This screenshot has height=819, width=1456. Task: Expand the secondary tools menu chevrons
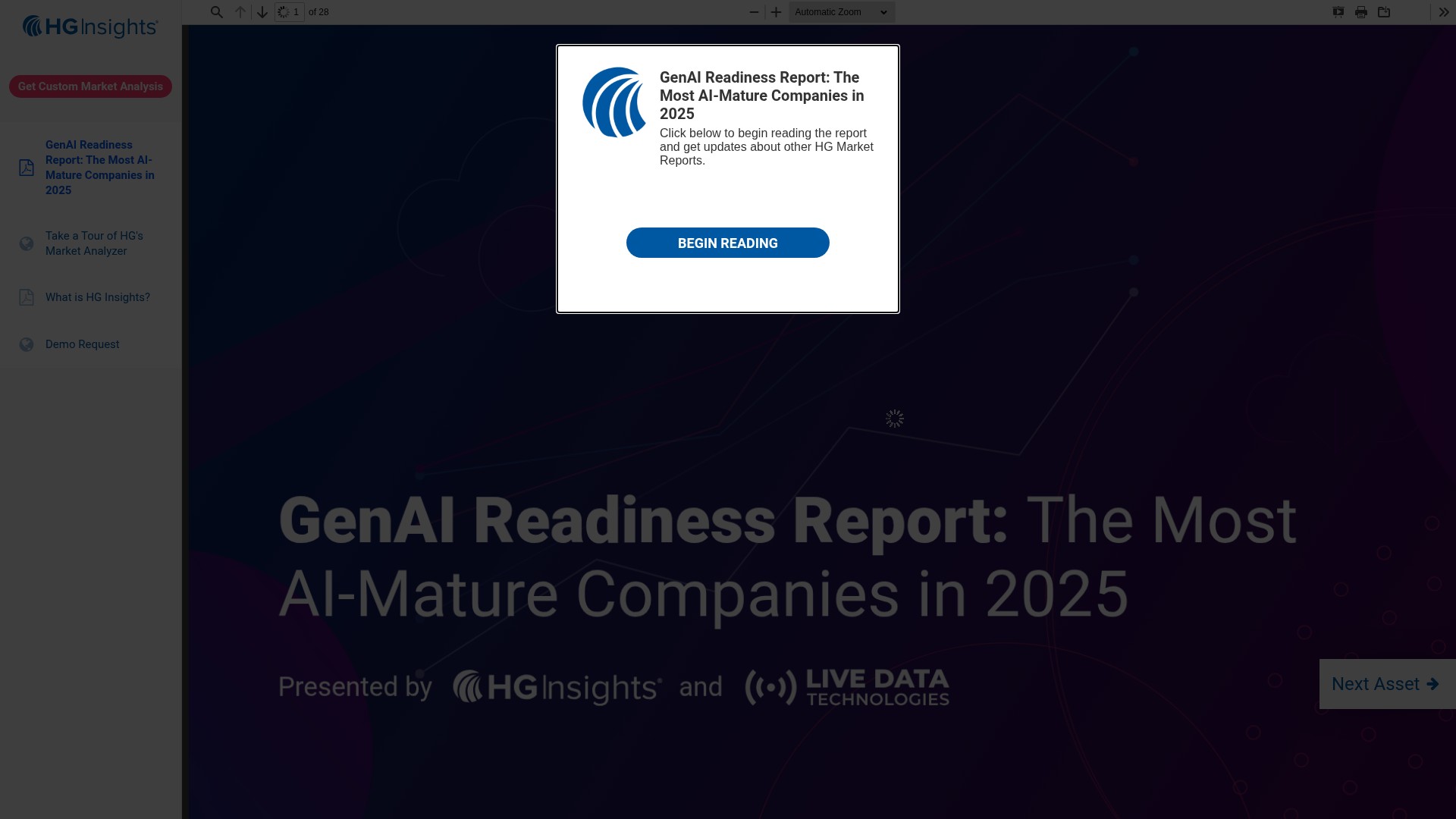[x=1444, y=12]
